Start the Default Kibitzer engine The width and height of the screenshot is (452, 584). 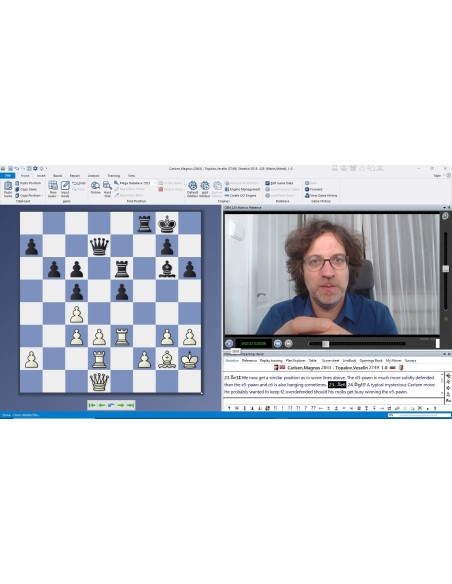pos(192,189)
